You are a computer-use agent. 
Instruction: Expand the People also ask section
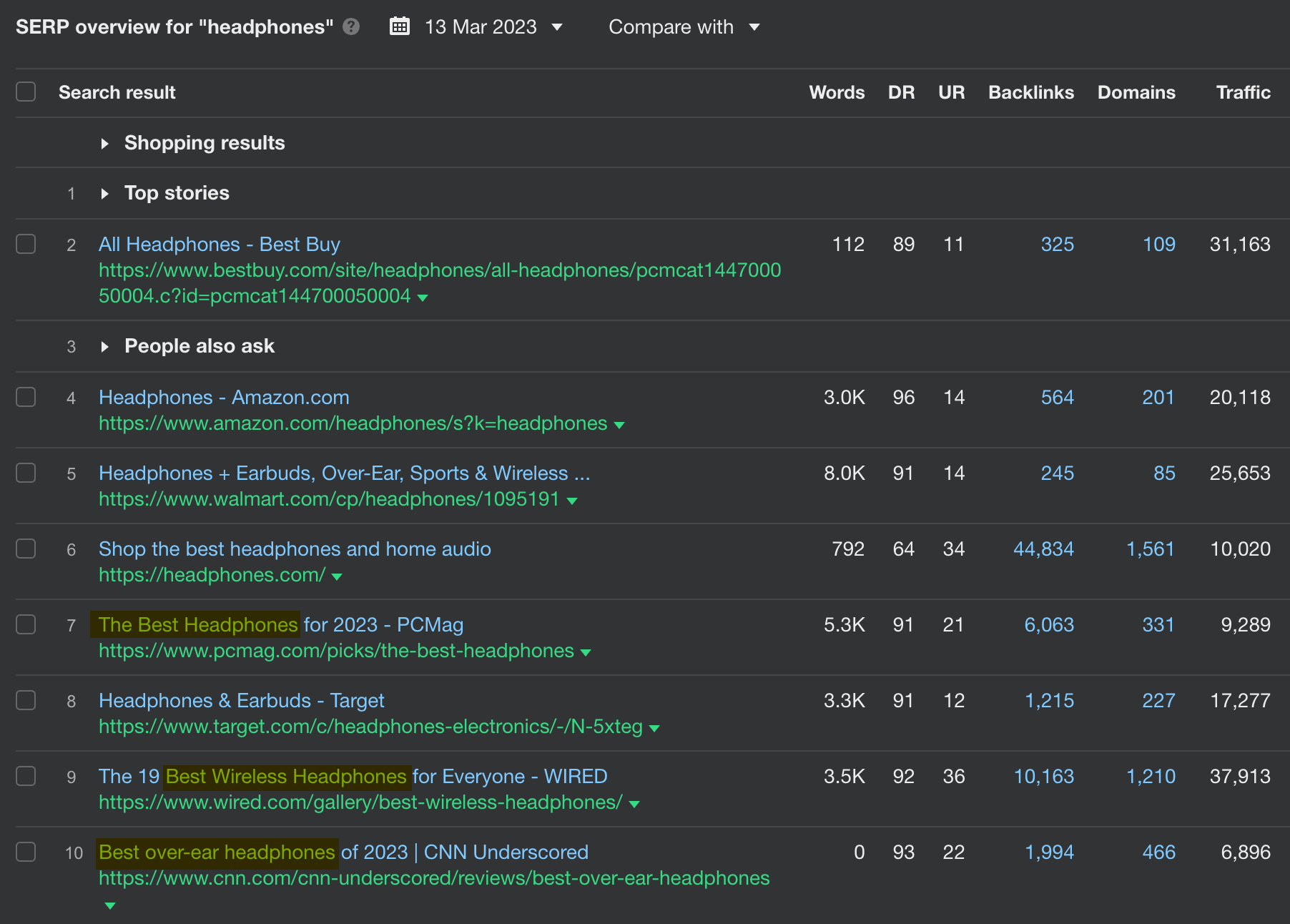(x=104, y=346)
